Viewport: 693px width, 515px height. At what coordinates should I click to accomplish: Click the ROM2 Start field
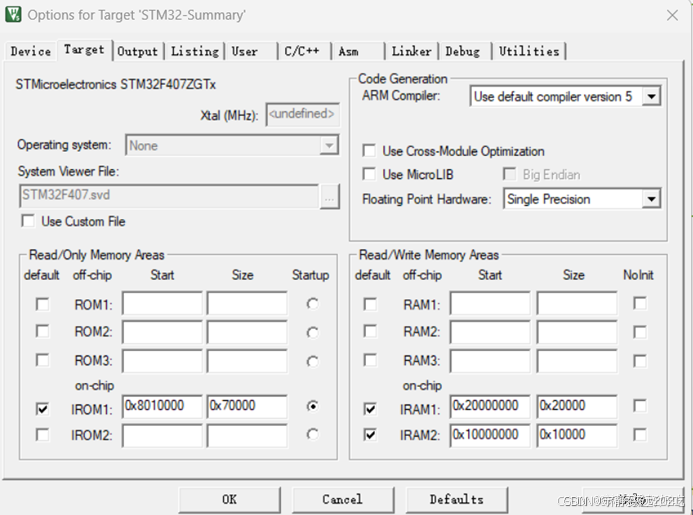point(162,332)
